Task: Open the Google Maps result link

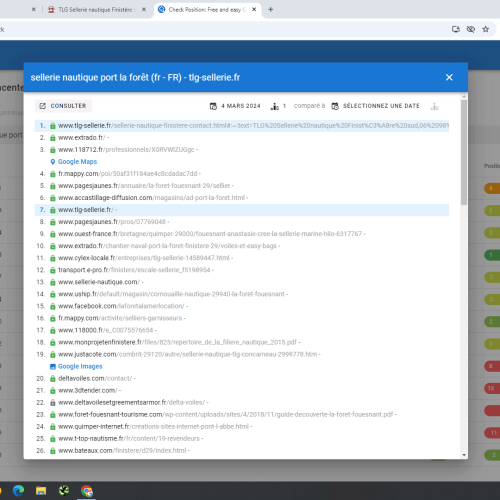Action: (77, 162)
